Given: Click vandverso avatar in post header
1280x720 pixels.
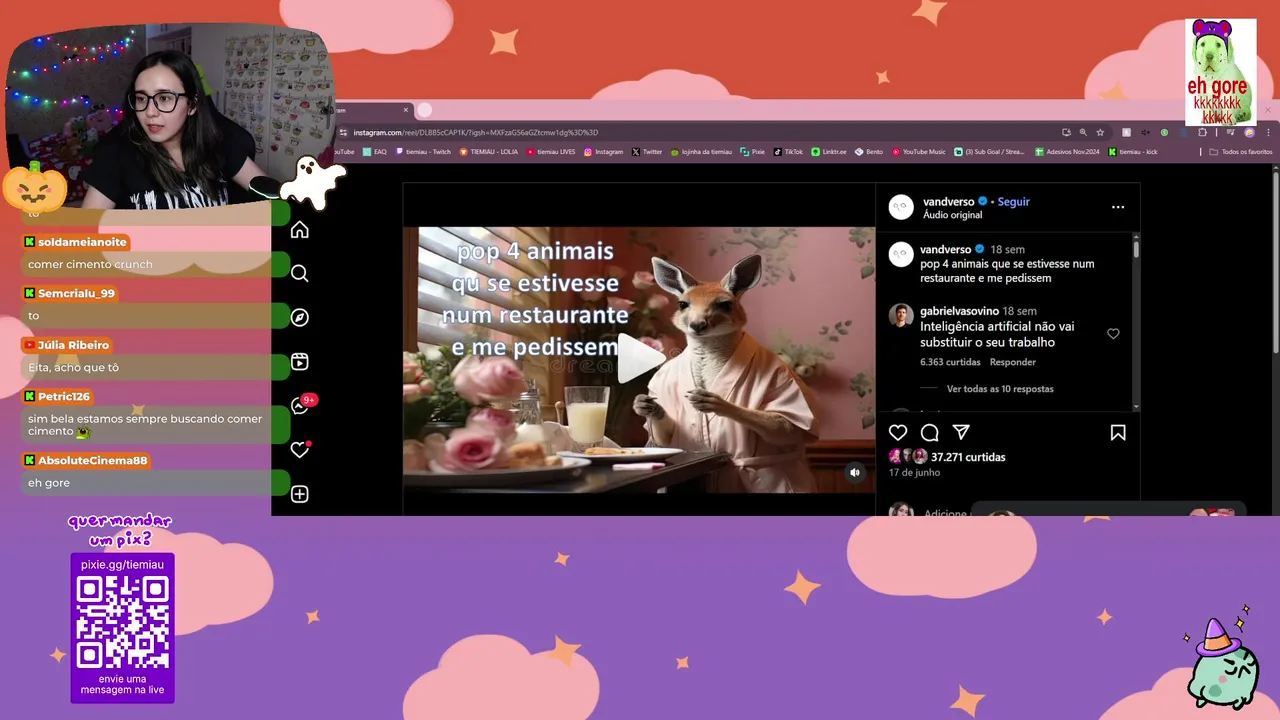Looking at the screenshot, I should tap(901, 207).
